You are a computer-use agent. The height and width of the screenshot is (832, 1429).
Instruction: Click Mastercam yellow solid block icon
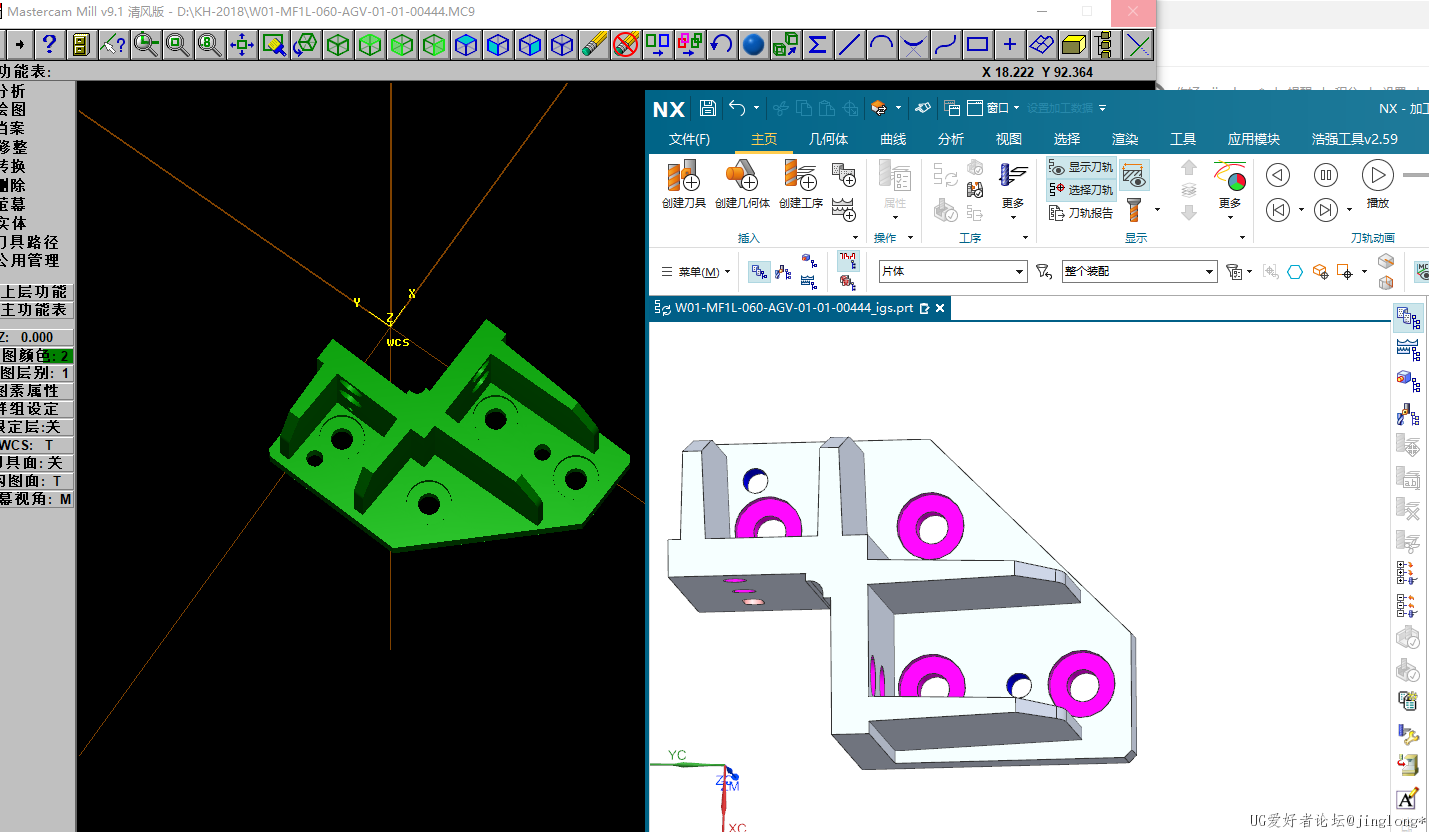coord(1074,44)
